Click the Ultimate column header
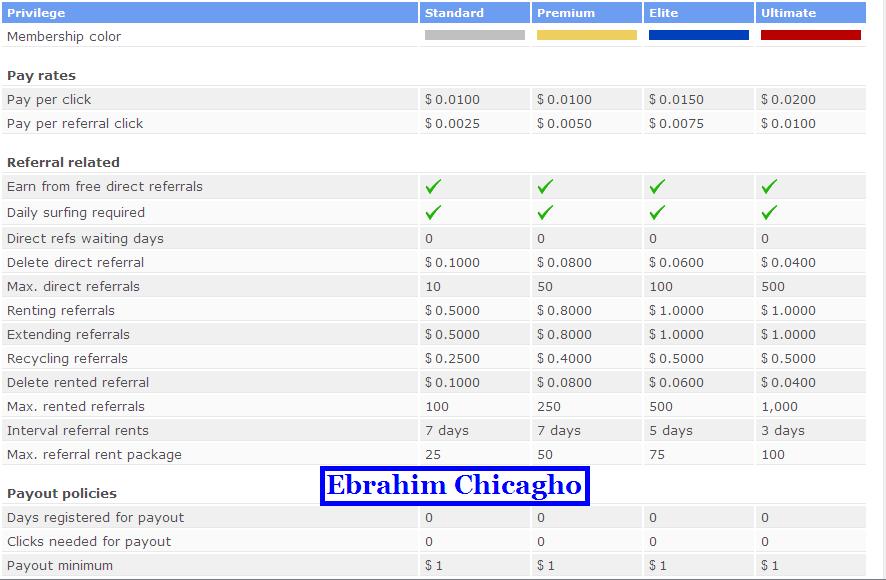This screenshot has height=580, width=886. point(810,12)
